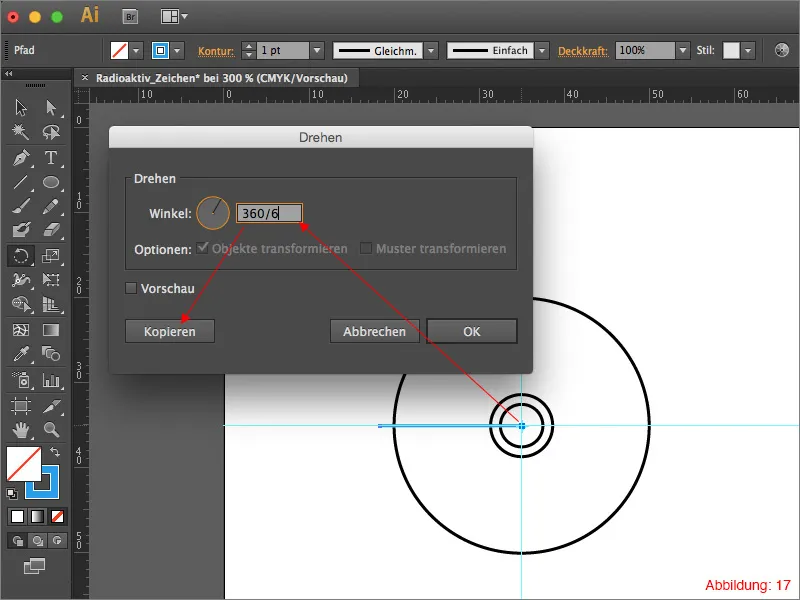Select the Eyedropper tool

tap(21, 354)
